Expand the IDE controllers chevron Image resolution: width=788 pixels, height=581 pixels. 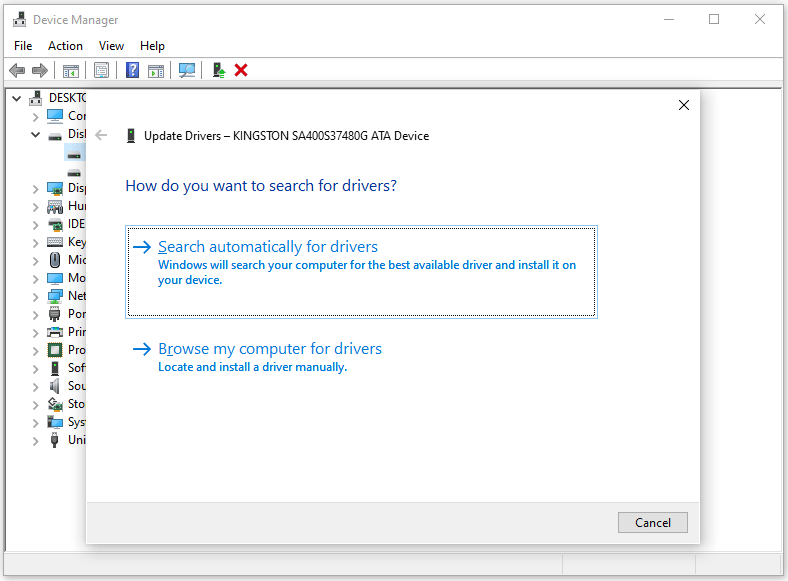[35, 225]
